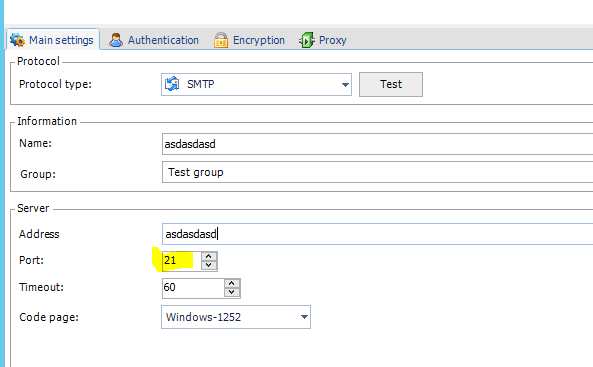The image size is (593, 367).
Task: Decrease the Port value with down arrow
Action: (209, 265)
